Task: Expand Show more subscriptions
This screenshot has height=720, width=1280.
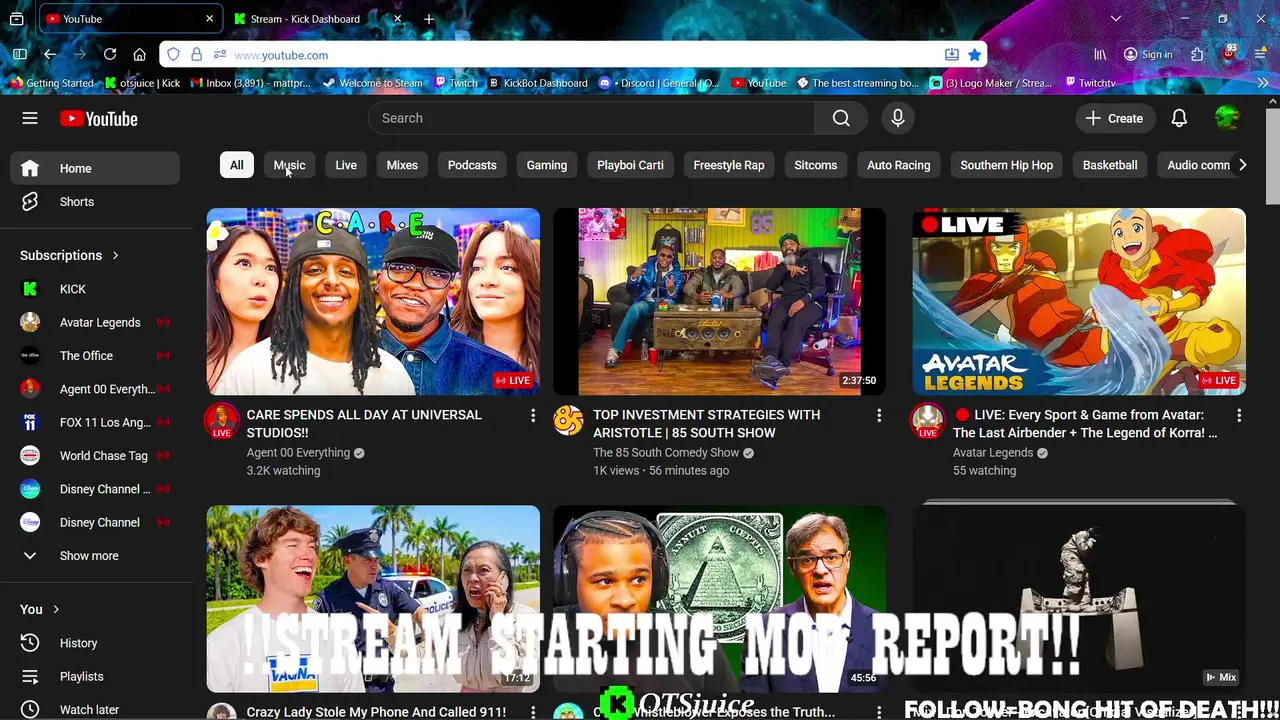Action: [x=95, y=556]
